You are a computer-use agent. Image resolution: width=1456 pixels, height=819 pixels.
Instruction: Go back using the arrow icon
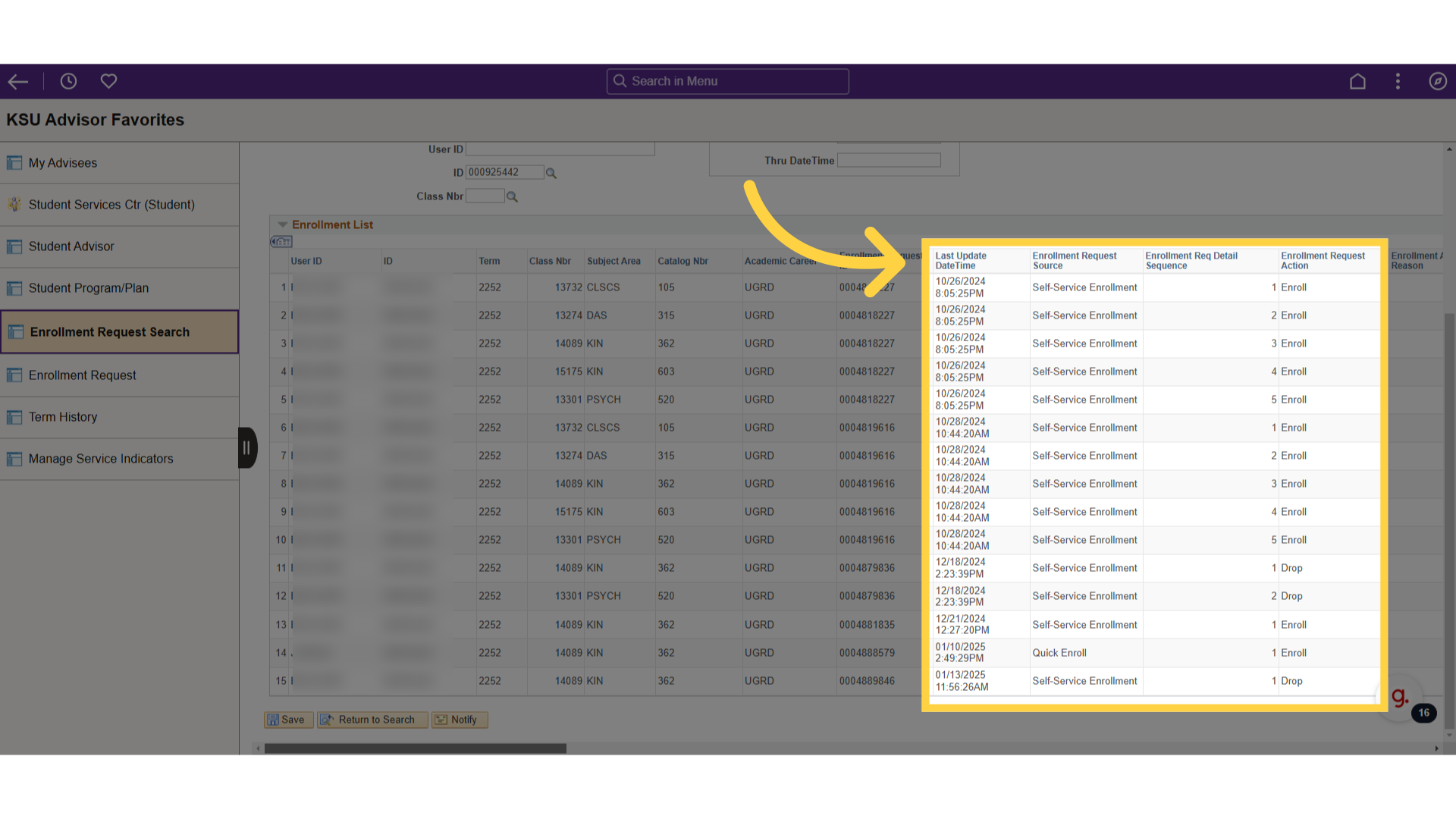point(18,81)
